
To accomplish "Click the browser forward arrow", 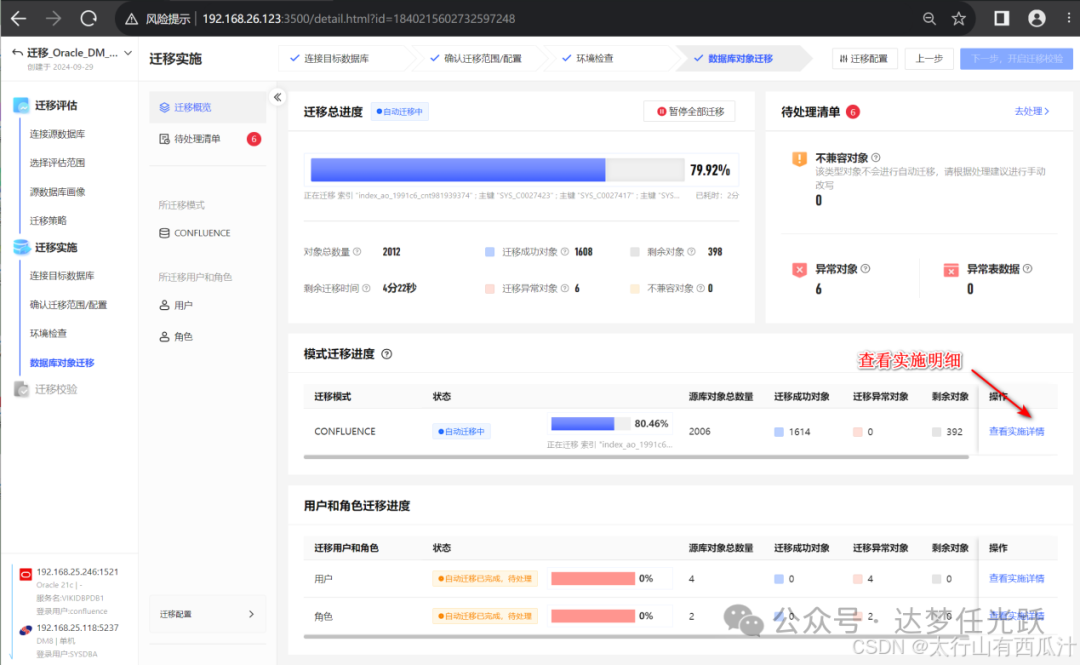I will tap(54, 19).
